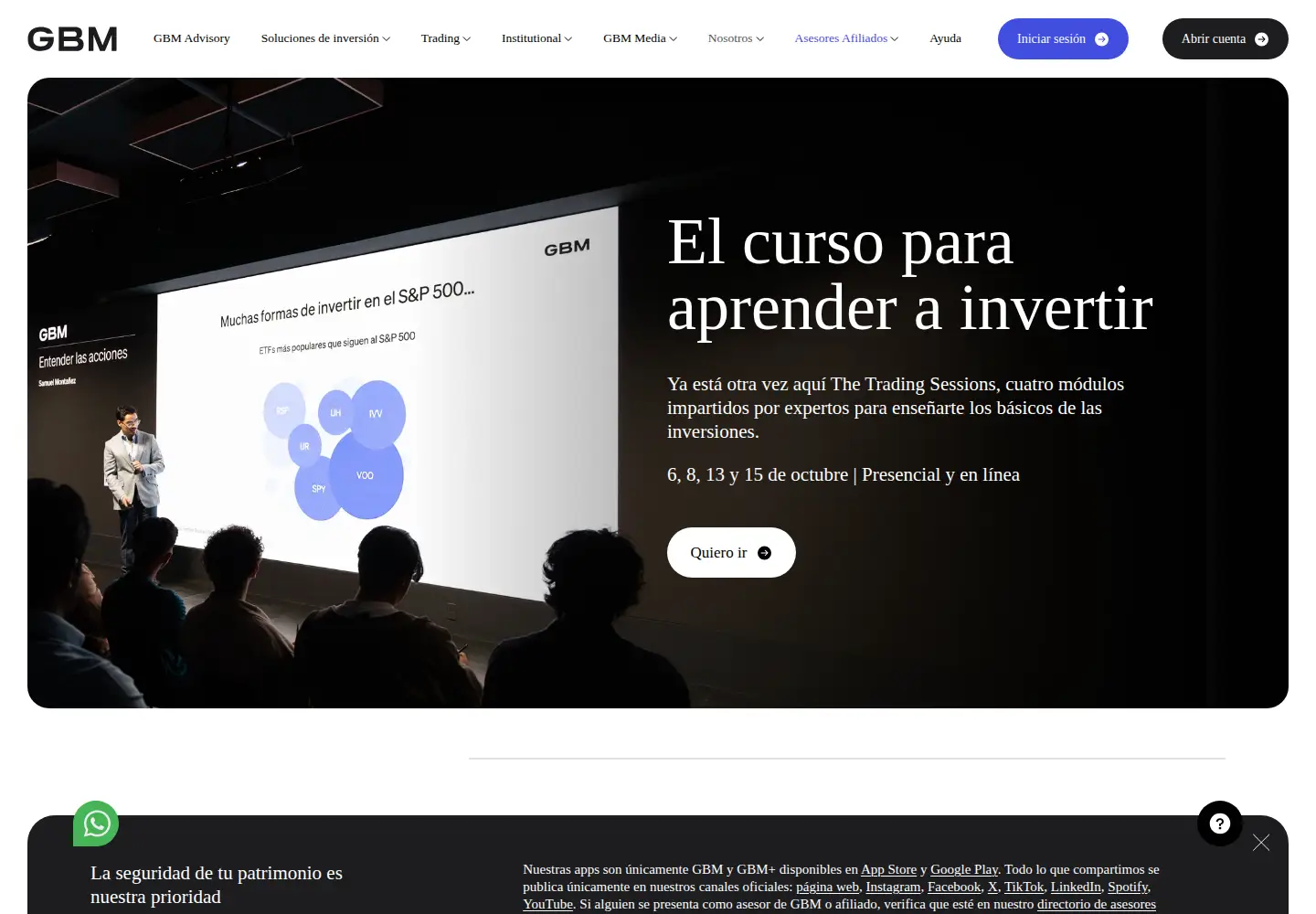Expand the Trading menu
This screenshot has width=1316, height=914.
click(446, 38)
